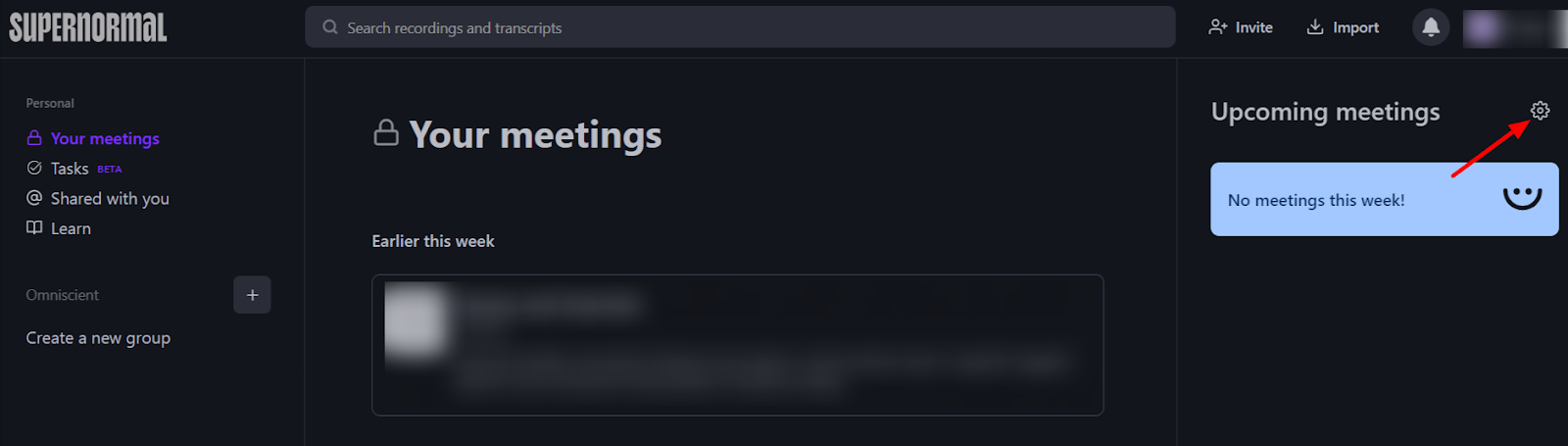Add a group with the plus button
Viewport: 1568px width, 446px height.
[252, 295]
